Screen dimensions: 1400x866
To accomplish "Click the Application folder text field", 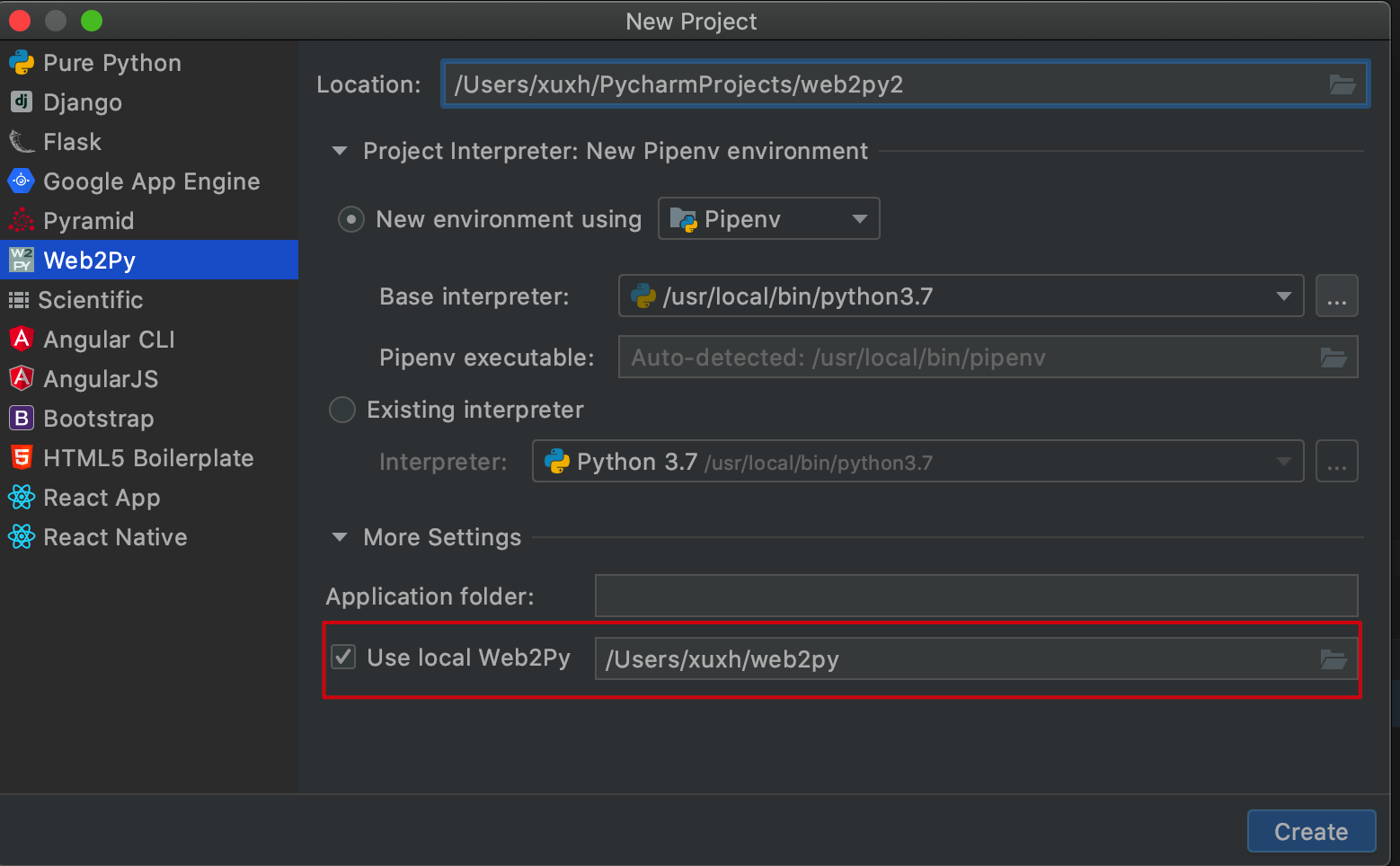I will pyautogui.click(x=976, y=596).
